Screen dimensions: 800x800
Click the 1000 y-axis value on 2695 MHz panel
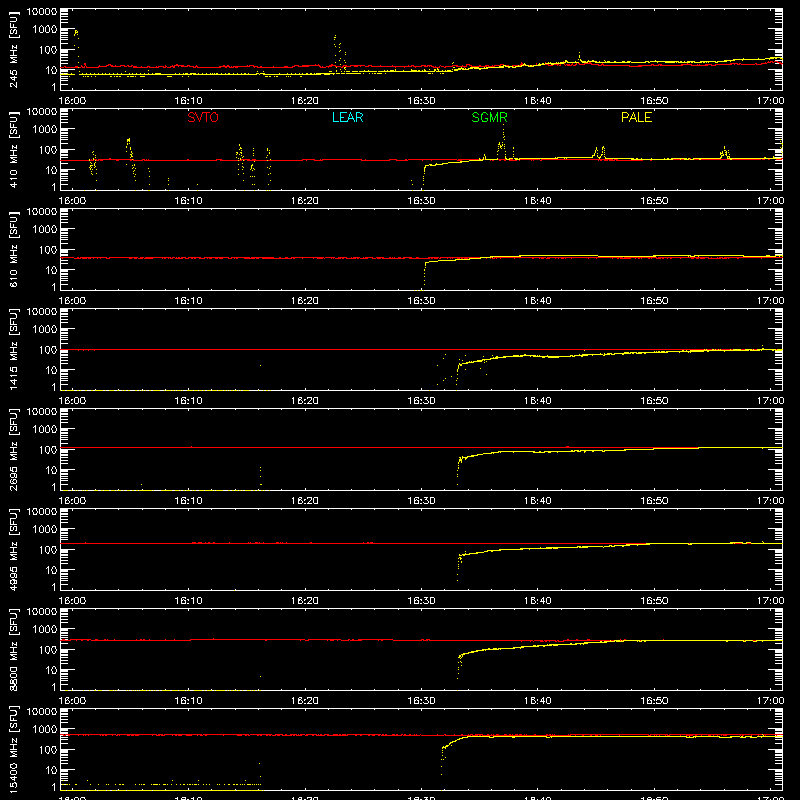[x=45, y=430]
